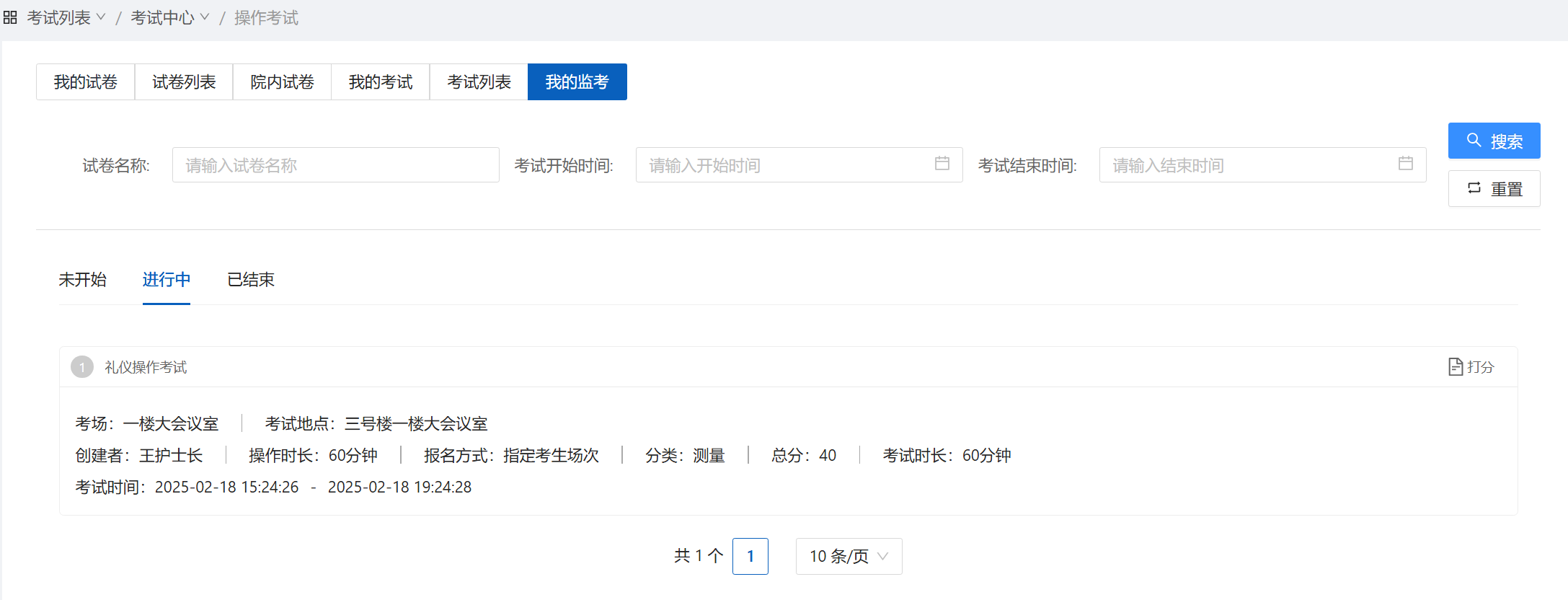Click the calendar icon in 考试开始时间 field
Screen dimensions: 1568x600
click(x=942, y=164)
